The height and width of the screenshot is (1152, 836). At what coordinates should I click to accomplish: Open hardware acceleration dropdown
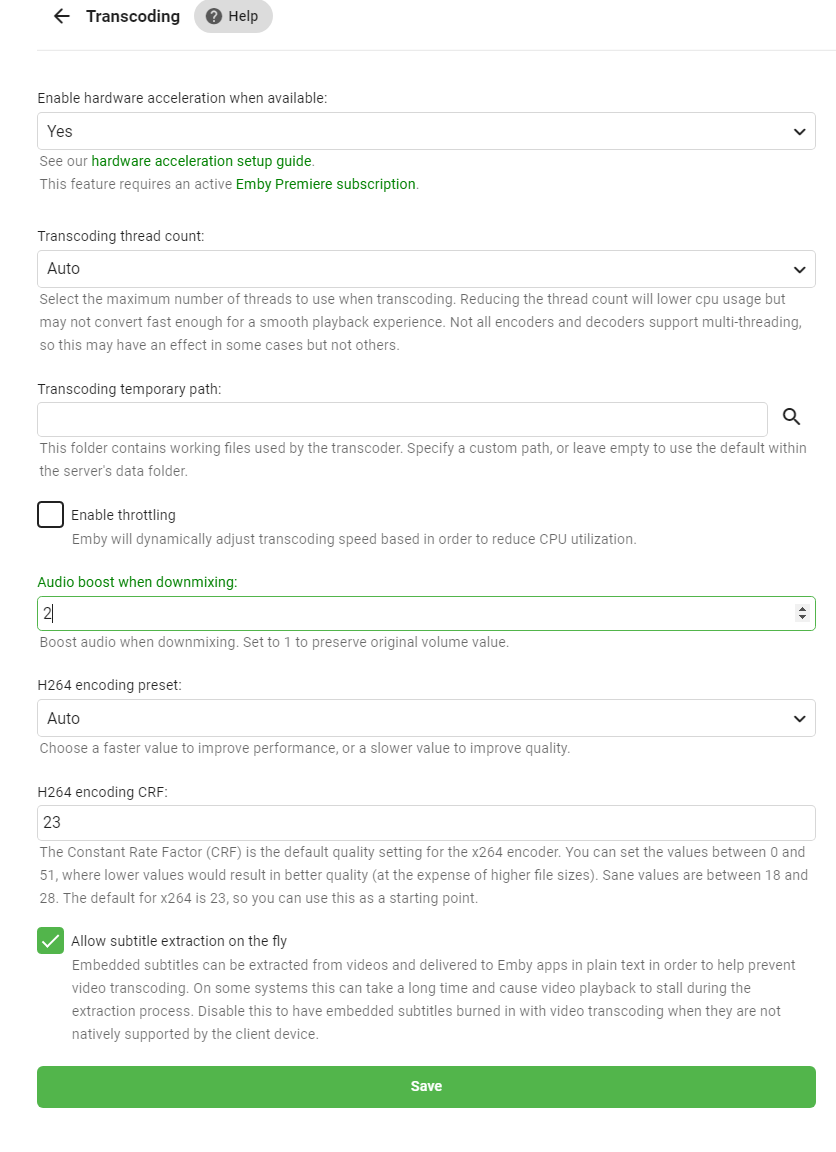click(x=426, y=131)
